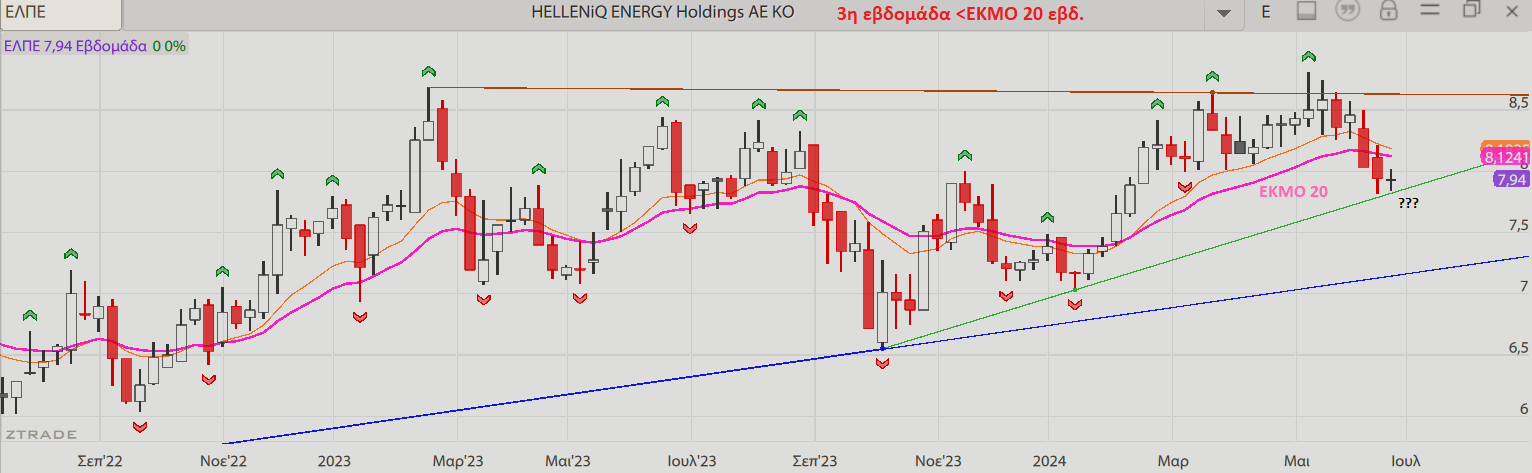Click the Μαρ'23 date axis label
The image size is (1532, 473).
coord(458,462)
